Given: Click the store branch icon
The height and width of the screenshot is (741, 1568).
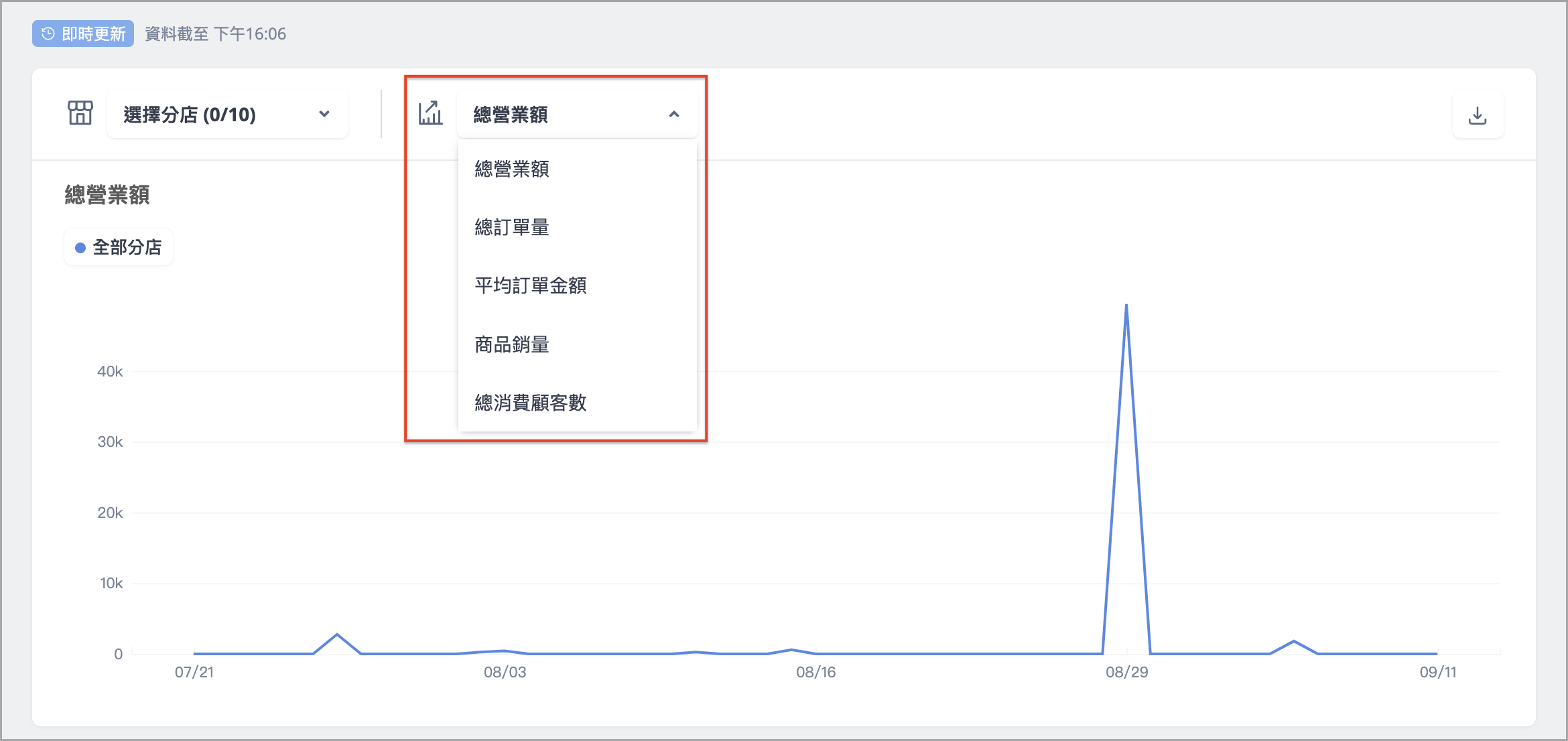Looking at the screenshot, I should [80, 113].
